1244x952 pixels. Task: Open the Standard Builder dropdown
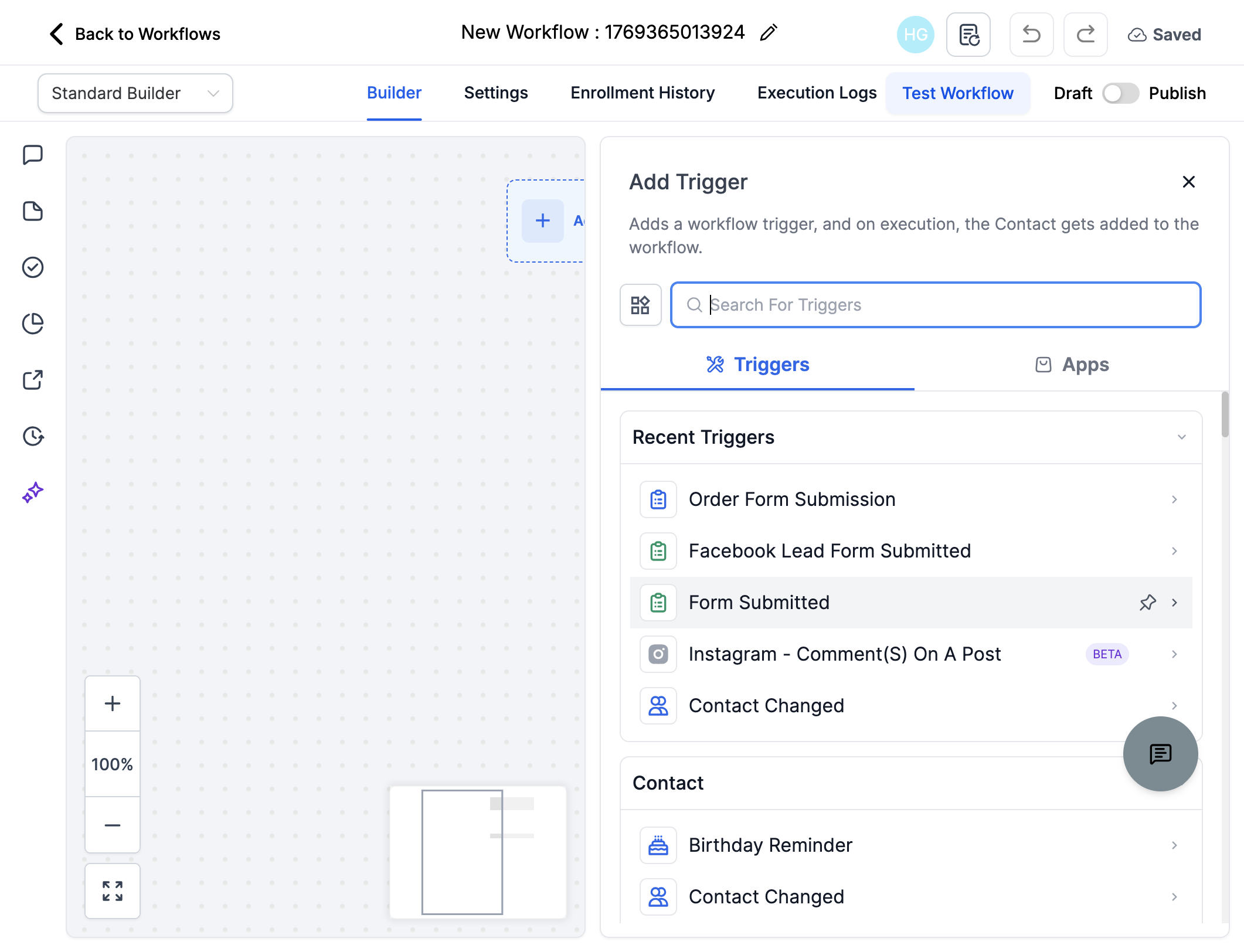pyautogui.click(x=135, y=93)
